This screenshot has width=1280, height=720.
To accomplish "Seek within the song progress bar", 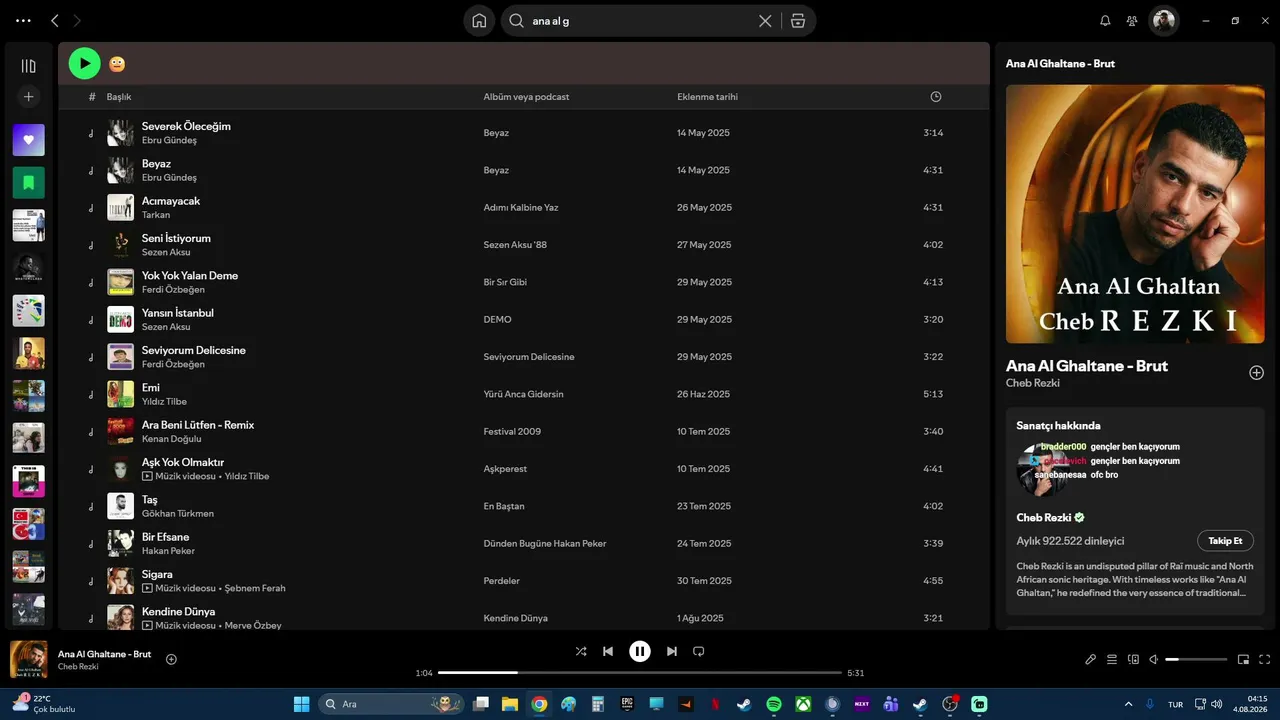I will [640, 673].
